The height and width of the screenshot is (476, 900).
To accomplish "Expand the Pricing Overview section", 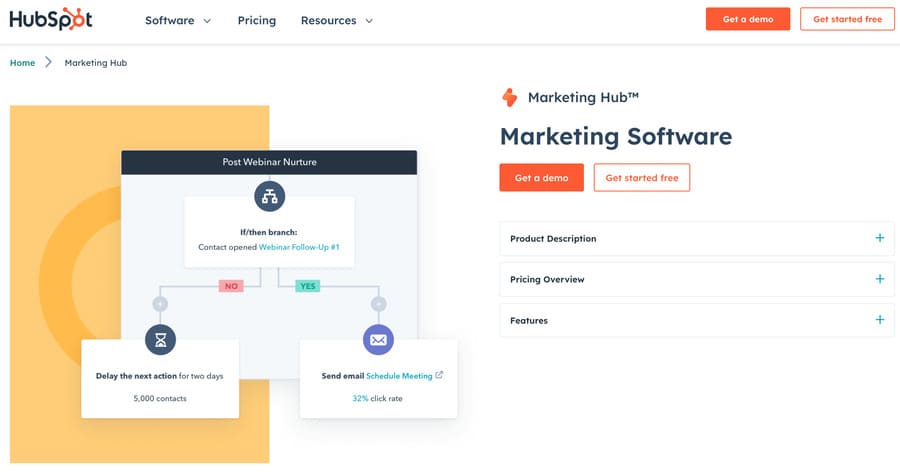I will click(x=697, y=279).
